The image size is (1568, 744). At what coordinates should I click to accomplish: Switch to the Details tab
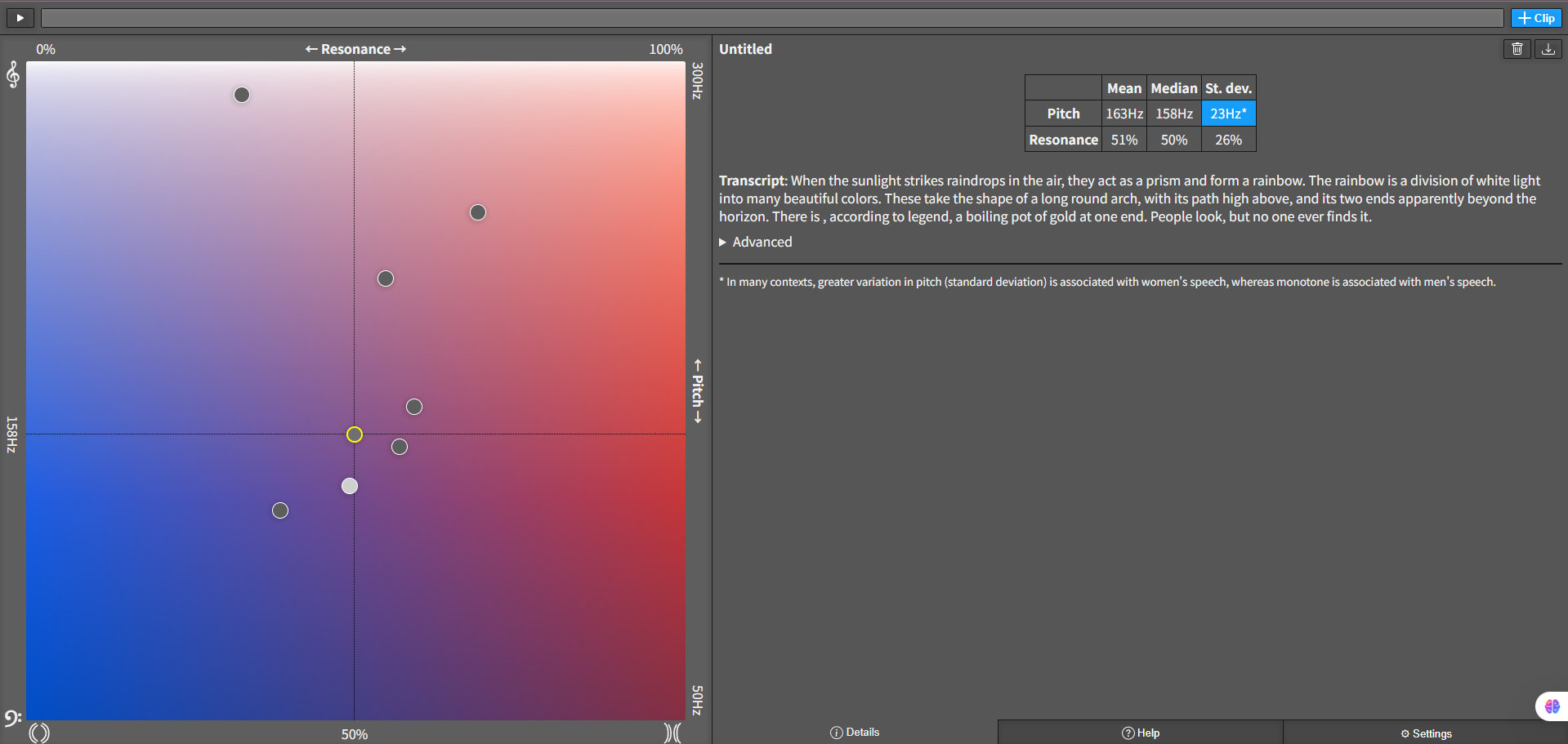[x=855, y=733]
